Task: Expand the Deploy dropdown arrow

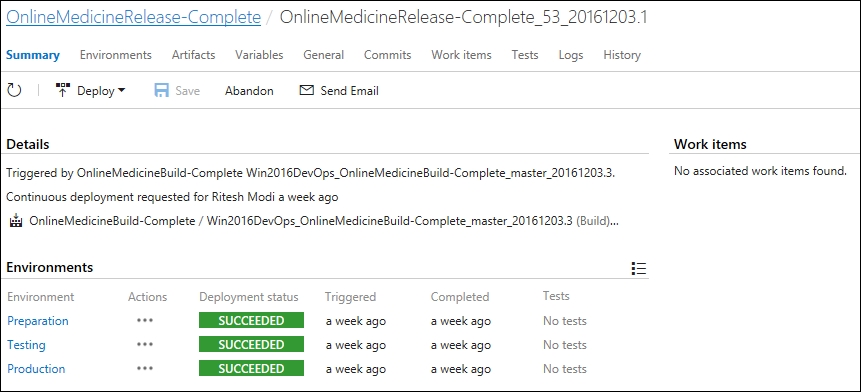Action: coord(121,91)
